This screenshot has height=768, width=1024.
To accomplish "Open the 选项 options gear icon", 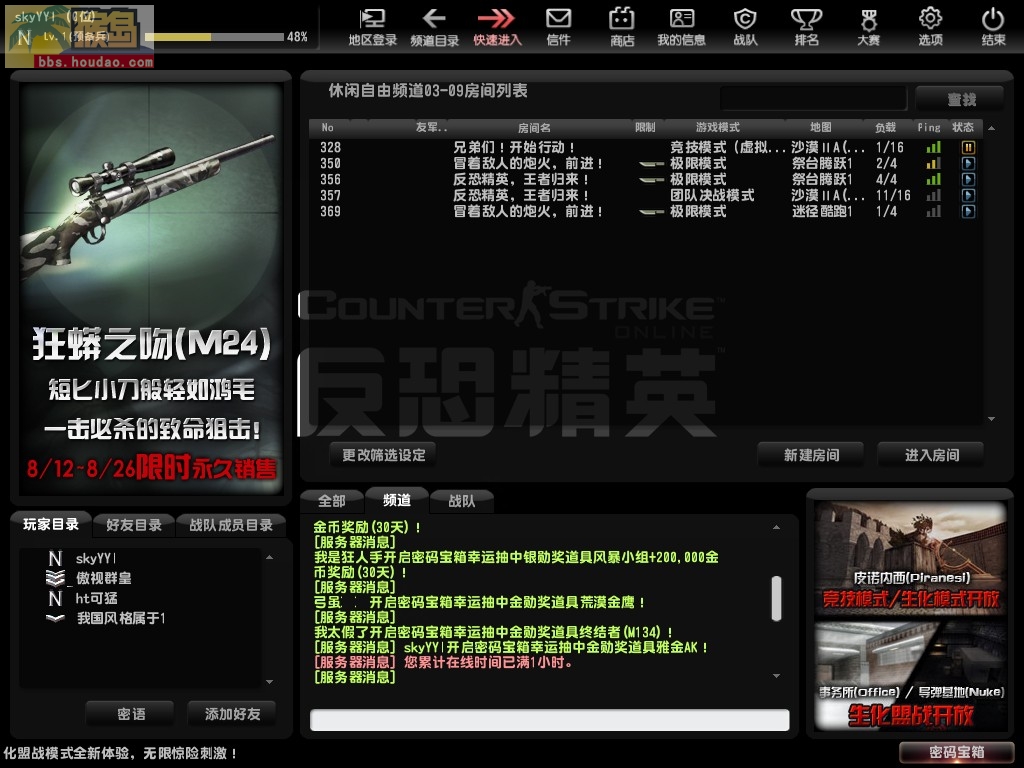I will click(x=930, y=27).
